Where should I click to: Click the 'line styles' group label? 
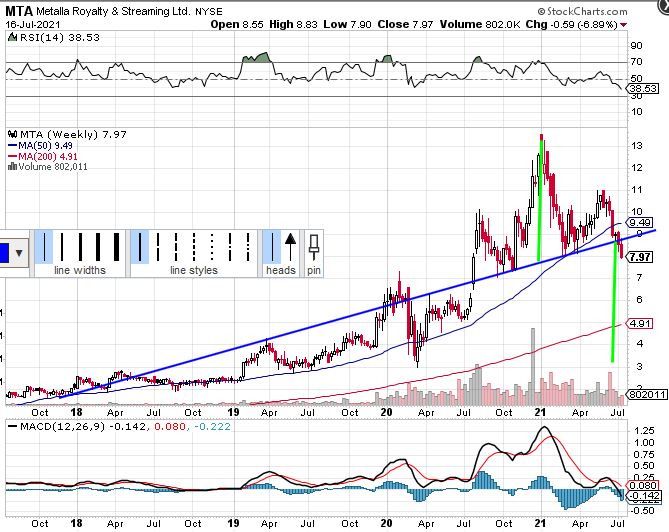coord(194,270)
